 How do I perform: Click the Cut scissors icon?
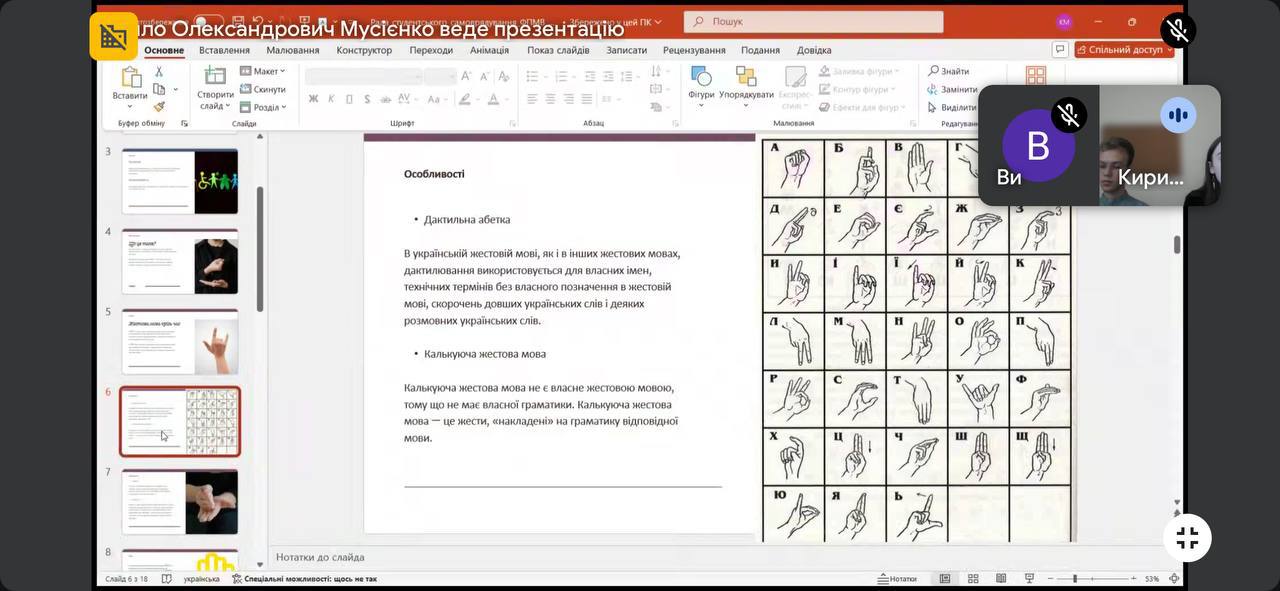pyautogui.click(x=158, y=72)
